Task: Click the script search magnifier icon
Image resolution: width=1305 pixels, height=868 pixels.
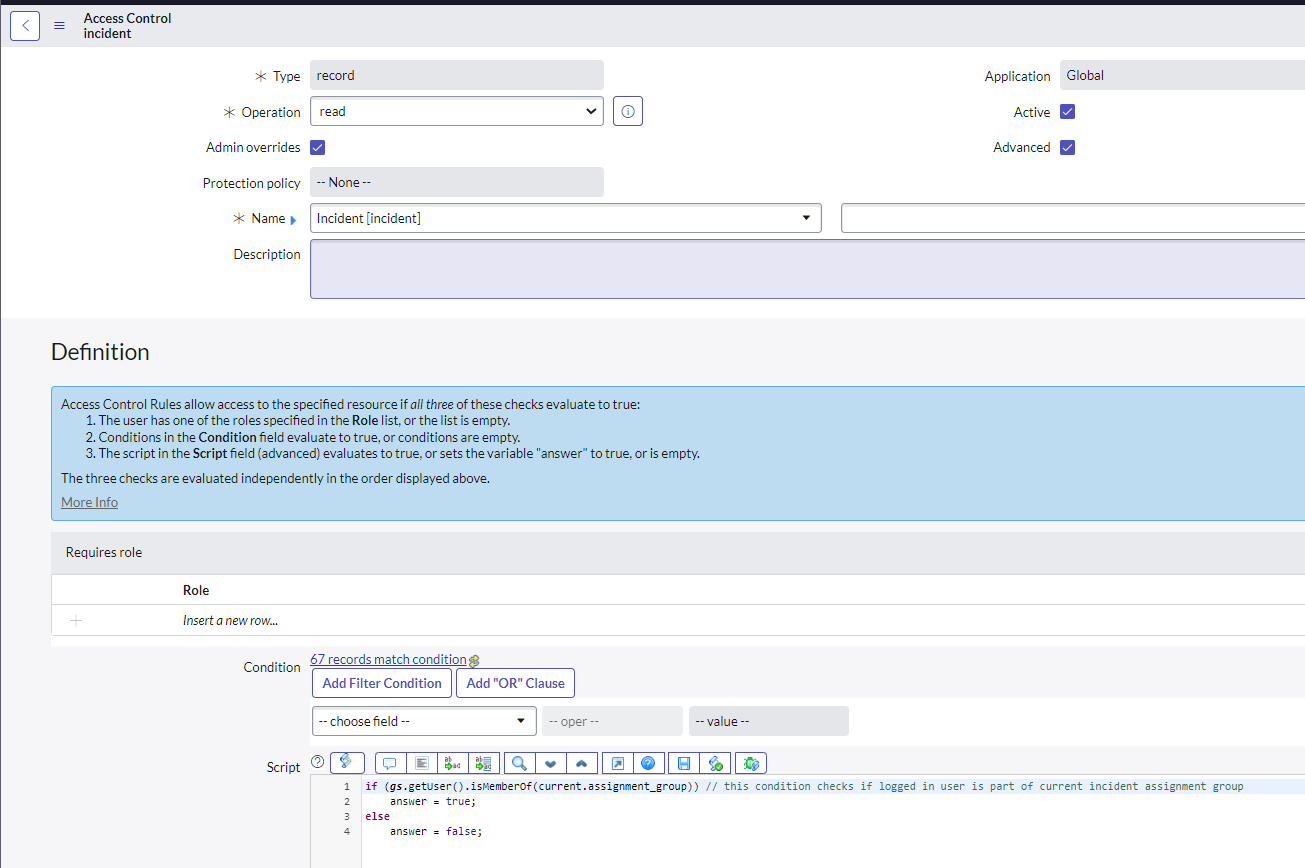Action: [x=519, y=763]
